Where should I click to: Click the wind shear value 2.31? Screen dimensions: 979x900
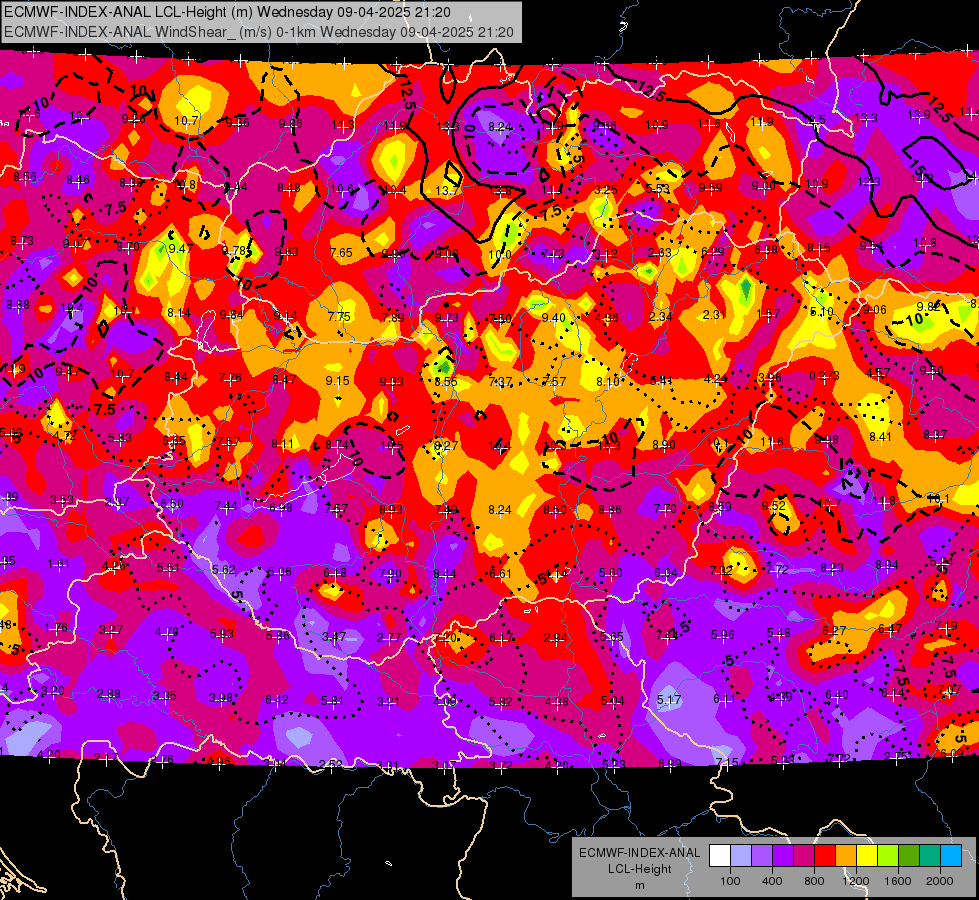coord(714,315)
